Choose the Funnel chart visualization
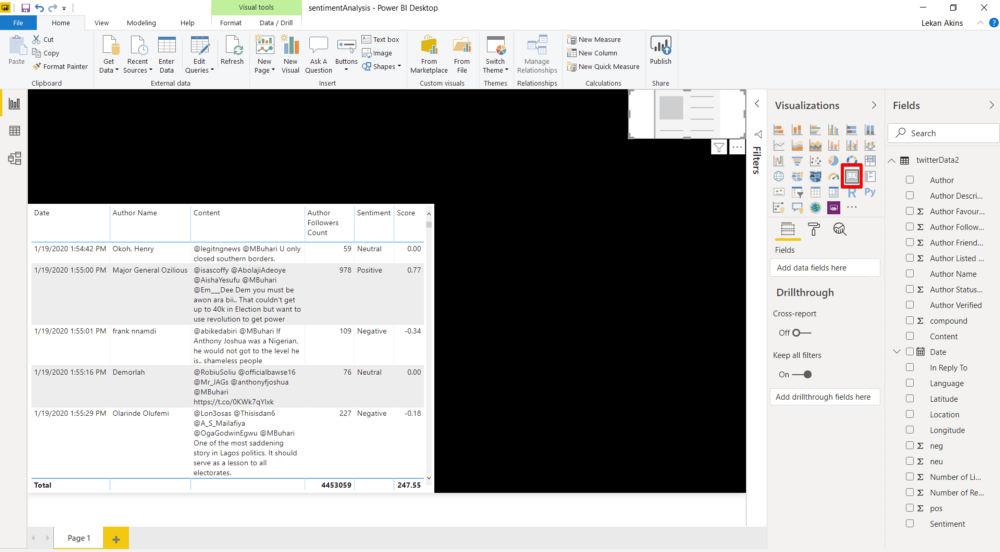The image size is (1000, 552). point(797,161)
